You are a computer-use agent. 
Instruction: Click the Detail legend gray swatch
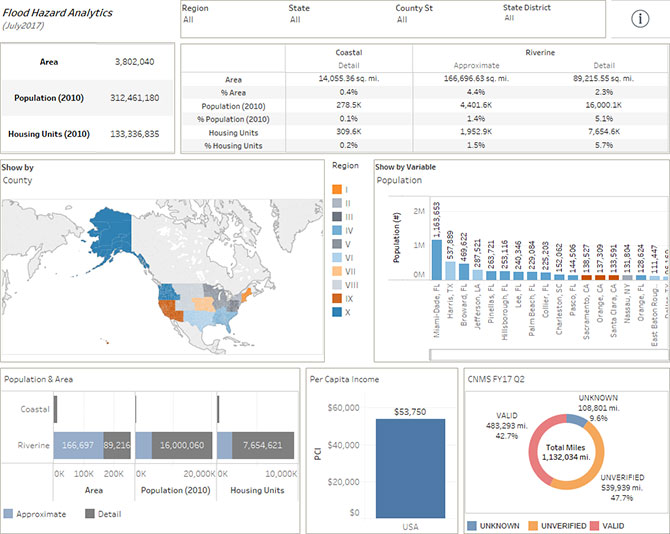click(89, 514)
